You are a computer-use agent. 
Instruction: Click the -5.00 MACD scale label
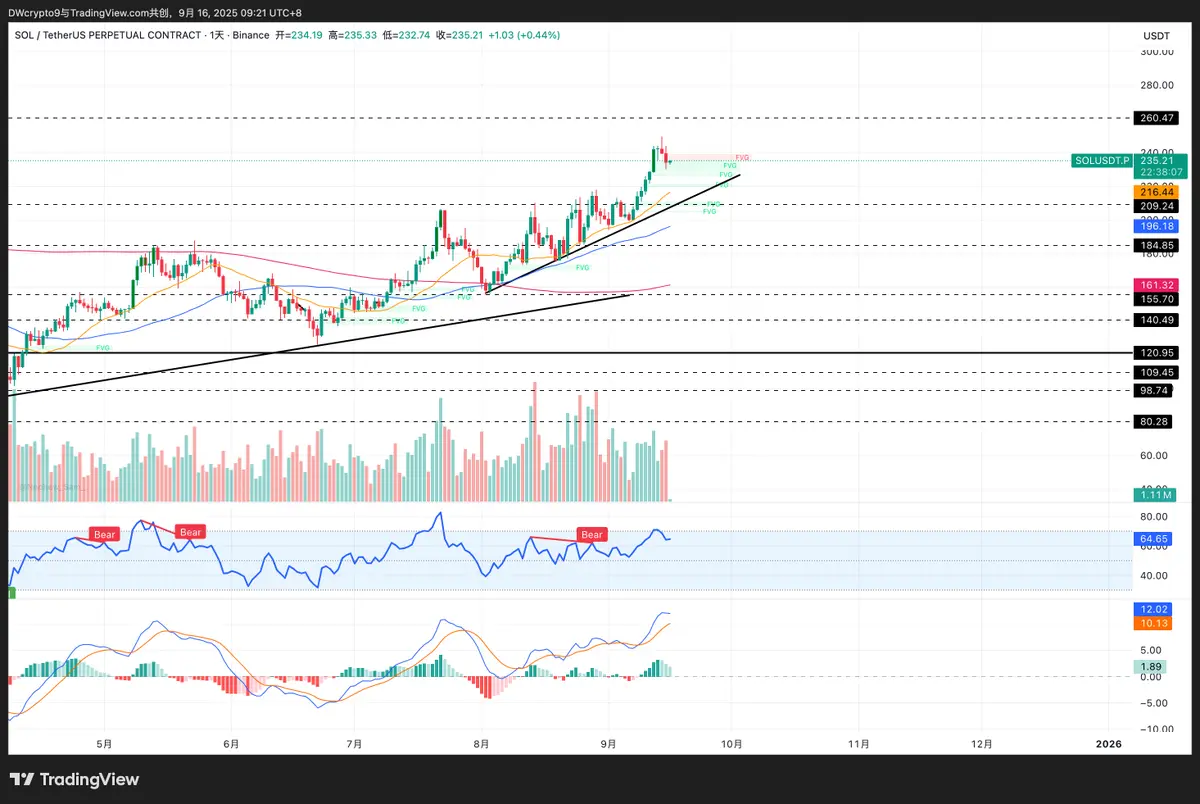pyautogui.click(x=1154, y=703)
